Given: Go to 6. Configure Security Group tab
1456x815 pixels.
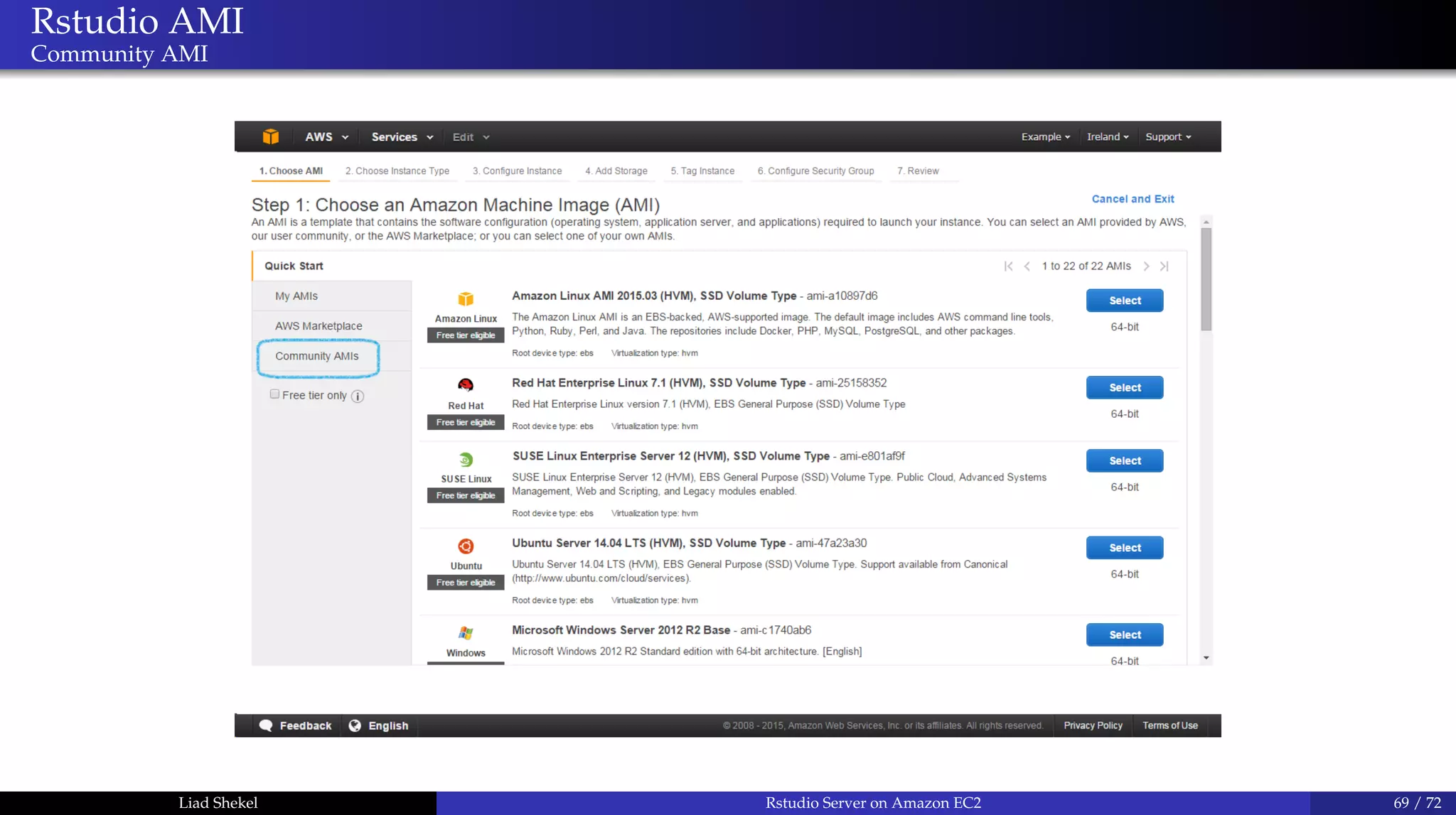Looking at the screenshot, I should 815,171.
